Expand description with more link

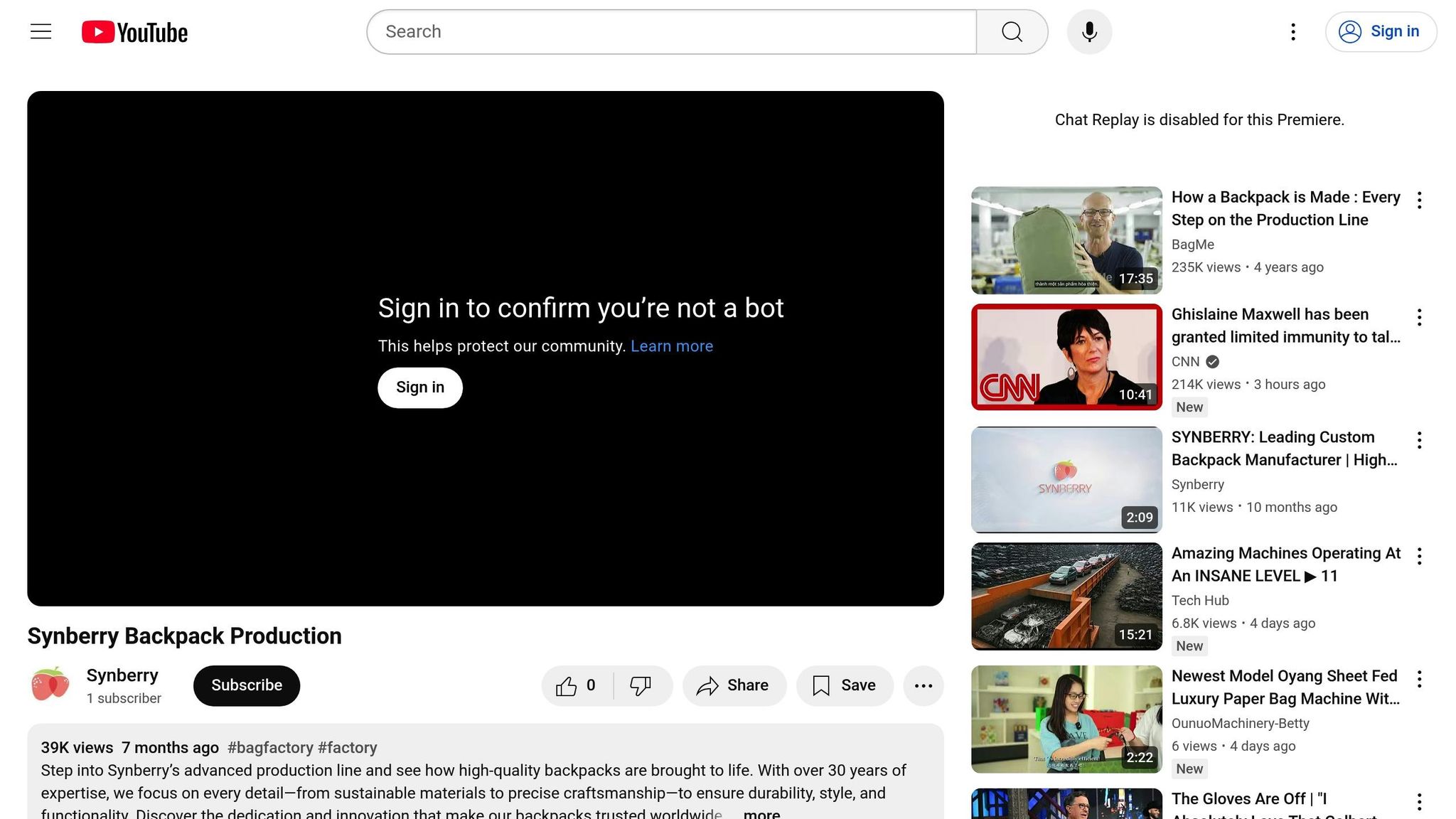[x=761, y=813]
